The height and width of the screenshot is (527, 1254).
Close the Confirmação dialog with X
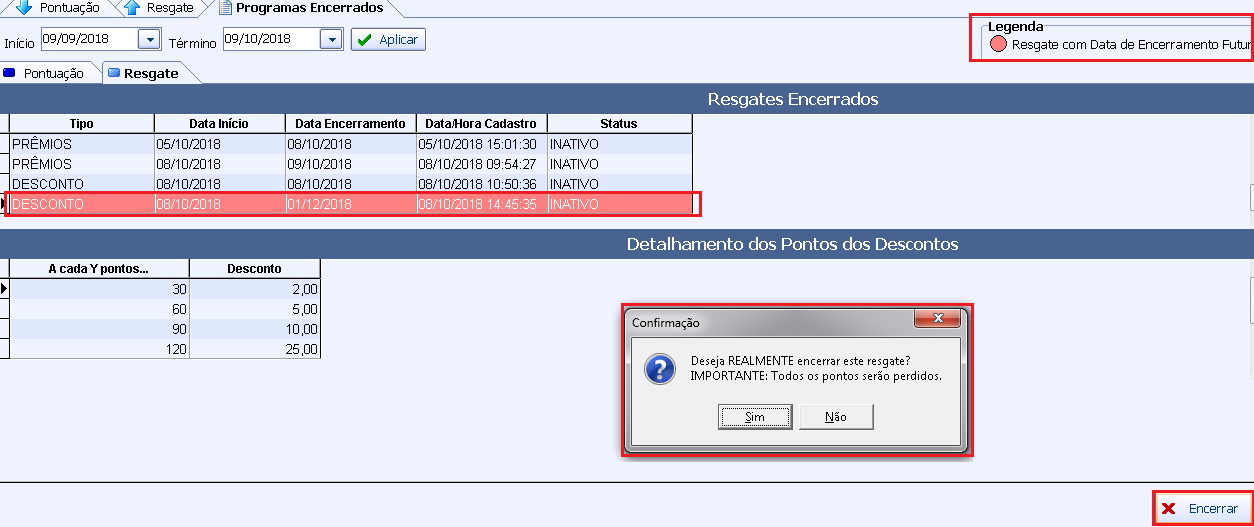coord(937,319)
